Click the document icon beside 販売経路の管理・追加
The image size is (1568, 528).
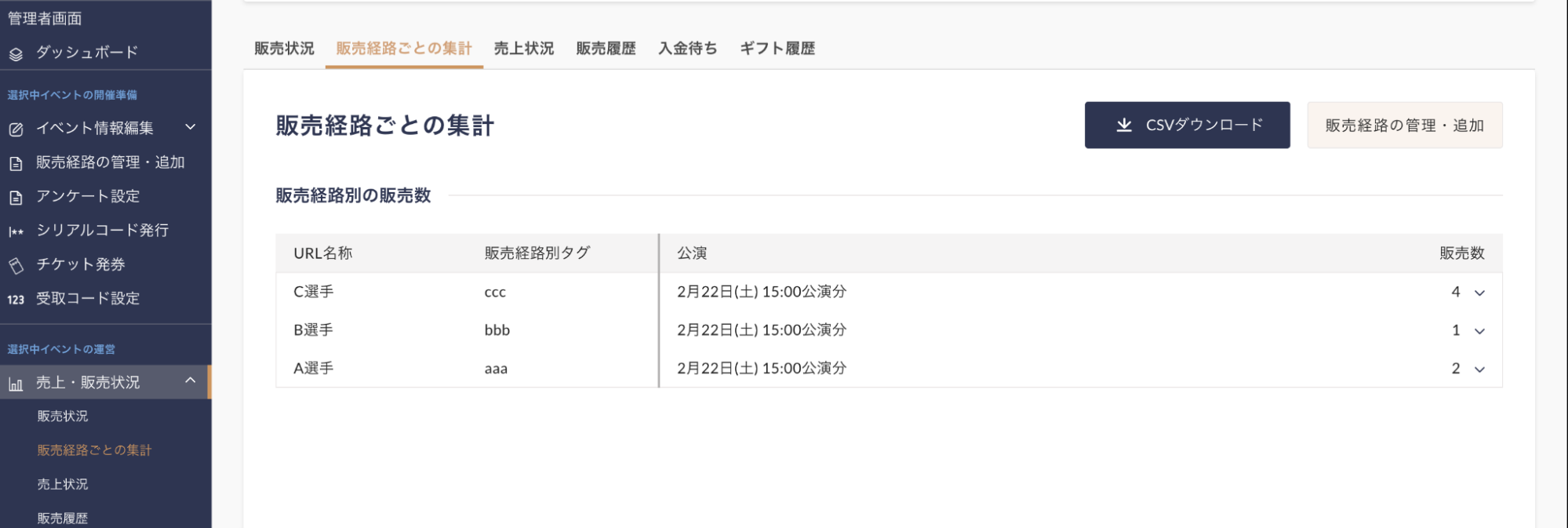[x=16, y=164]
